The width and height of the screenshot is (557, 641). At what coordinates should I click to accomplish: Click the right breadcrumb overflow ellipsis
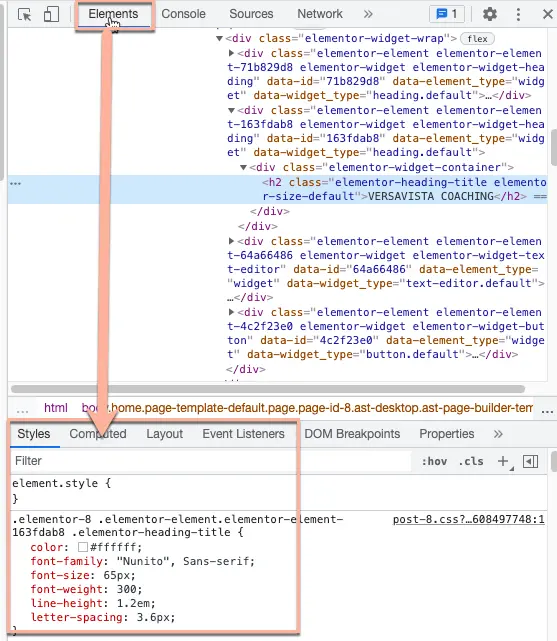547,410
